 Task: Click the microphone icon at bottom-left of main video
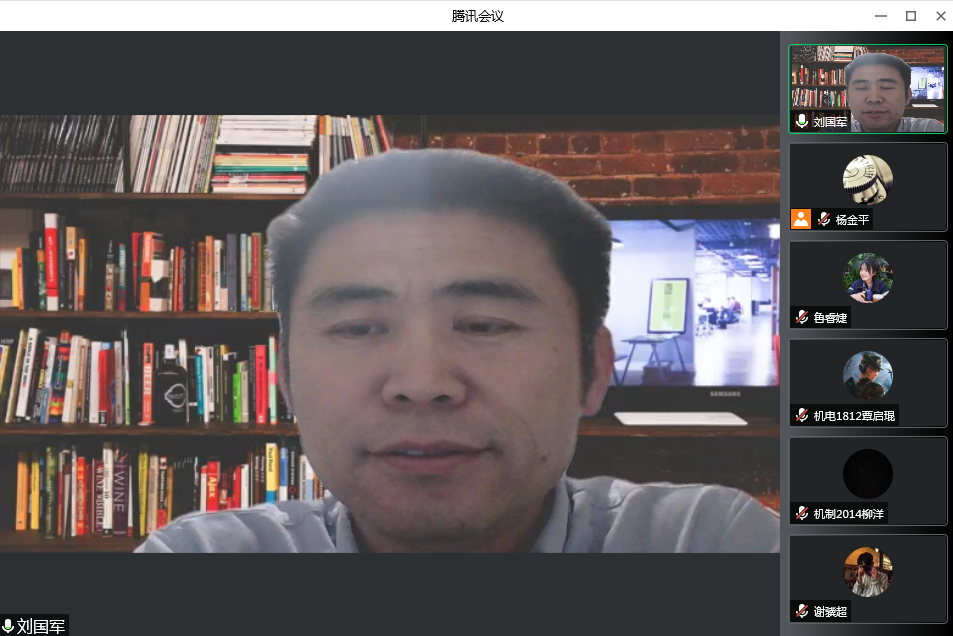(x=8, y=626)
